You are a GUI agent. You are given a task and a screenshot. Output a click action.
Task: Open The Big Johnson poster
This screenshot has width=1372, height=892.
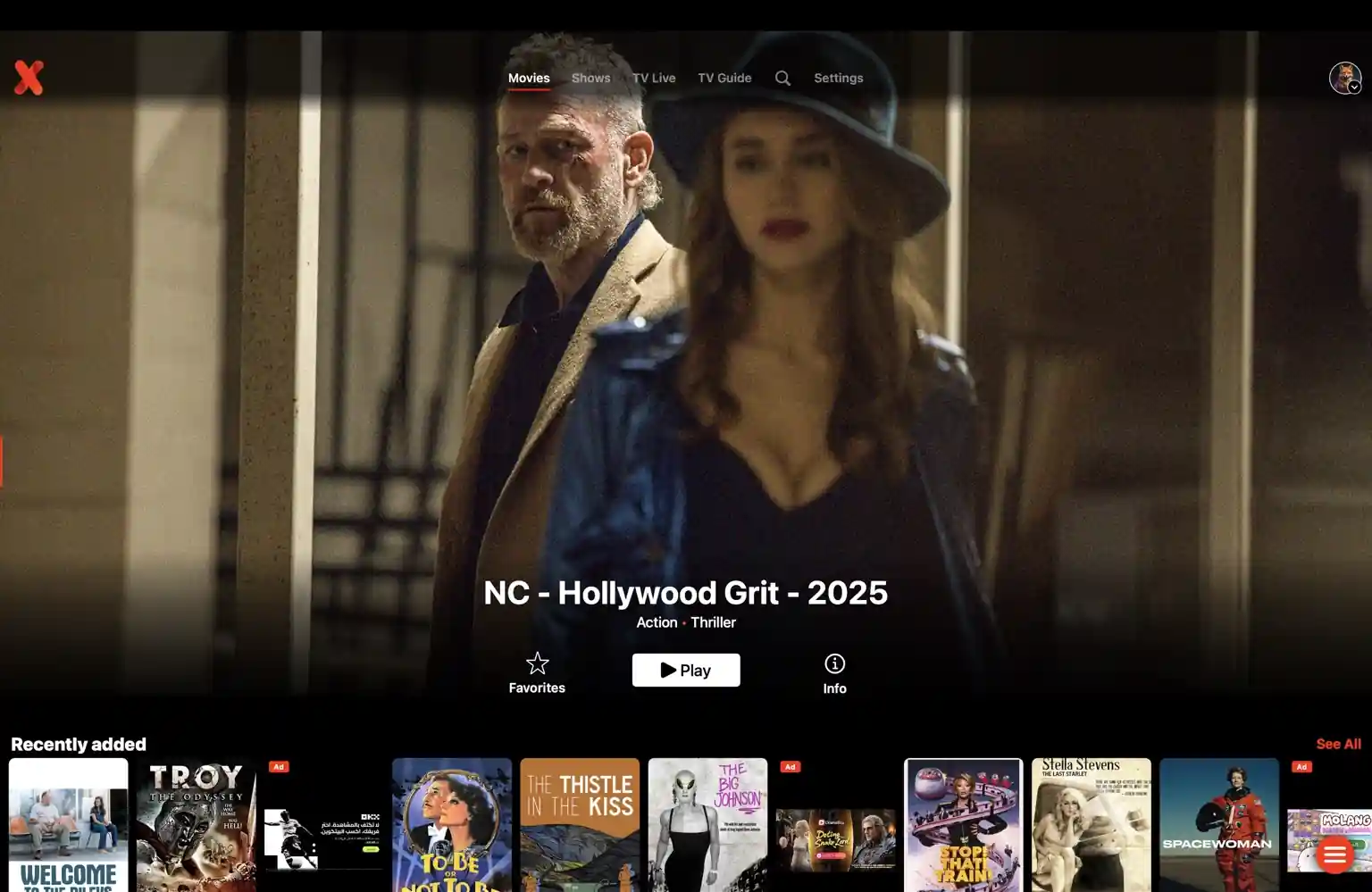[x=707, y=825]
